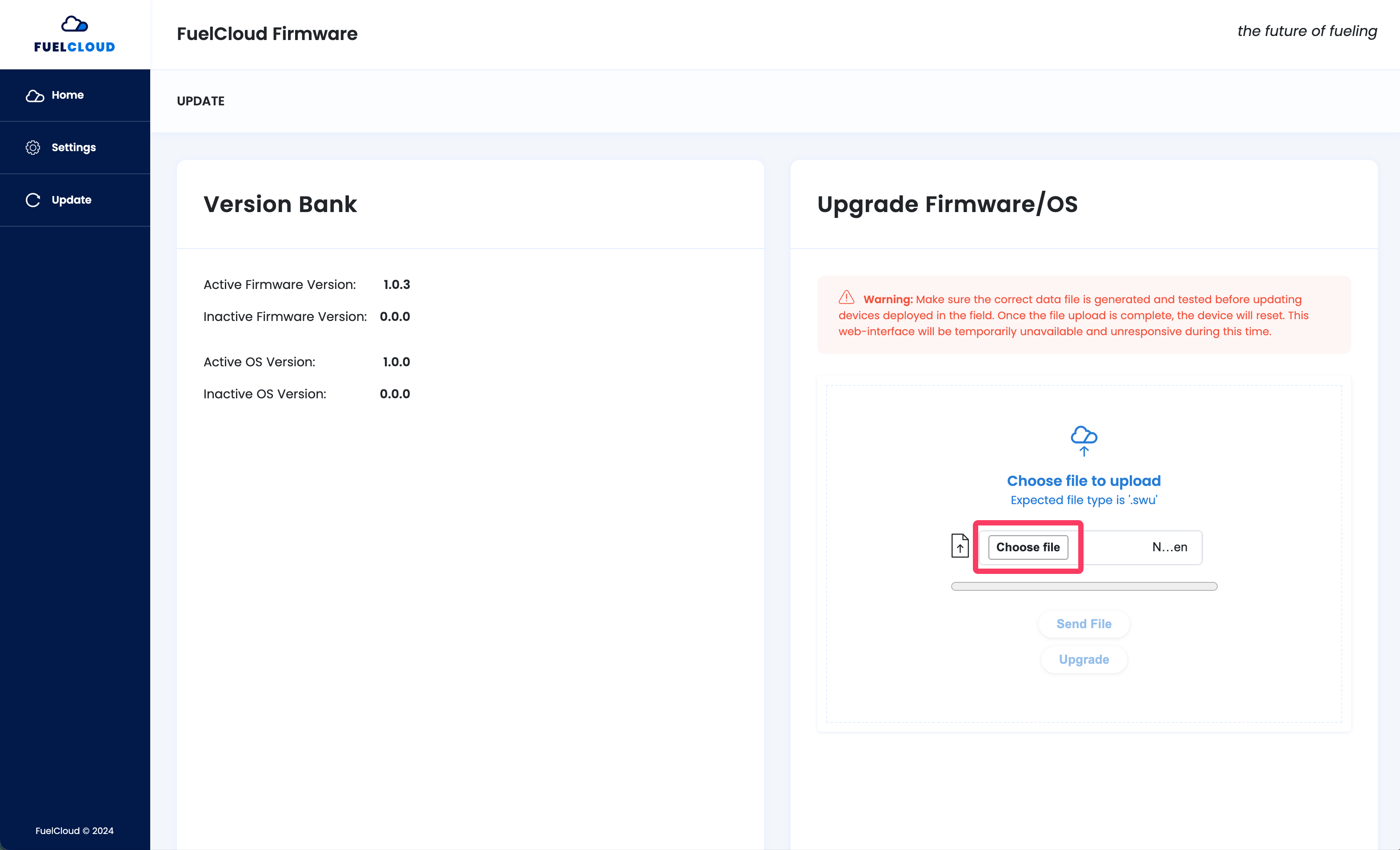Click the upload progress bar

[x=1084, y=586]
